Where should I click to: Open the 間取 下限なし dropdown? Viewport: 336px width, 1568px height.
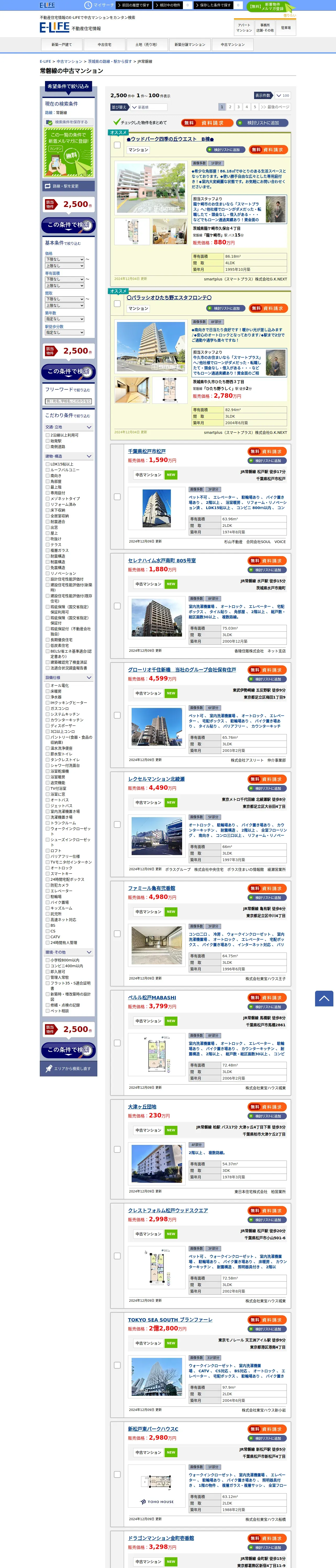65,299
